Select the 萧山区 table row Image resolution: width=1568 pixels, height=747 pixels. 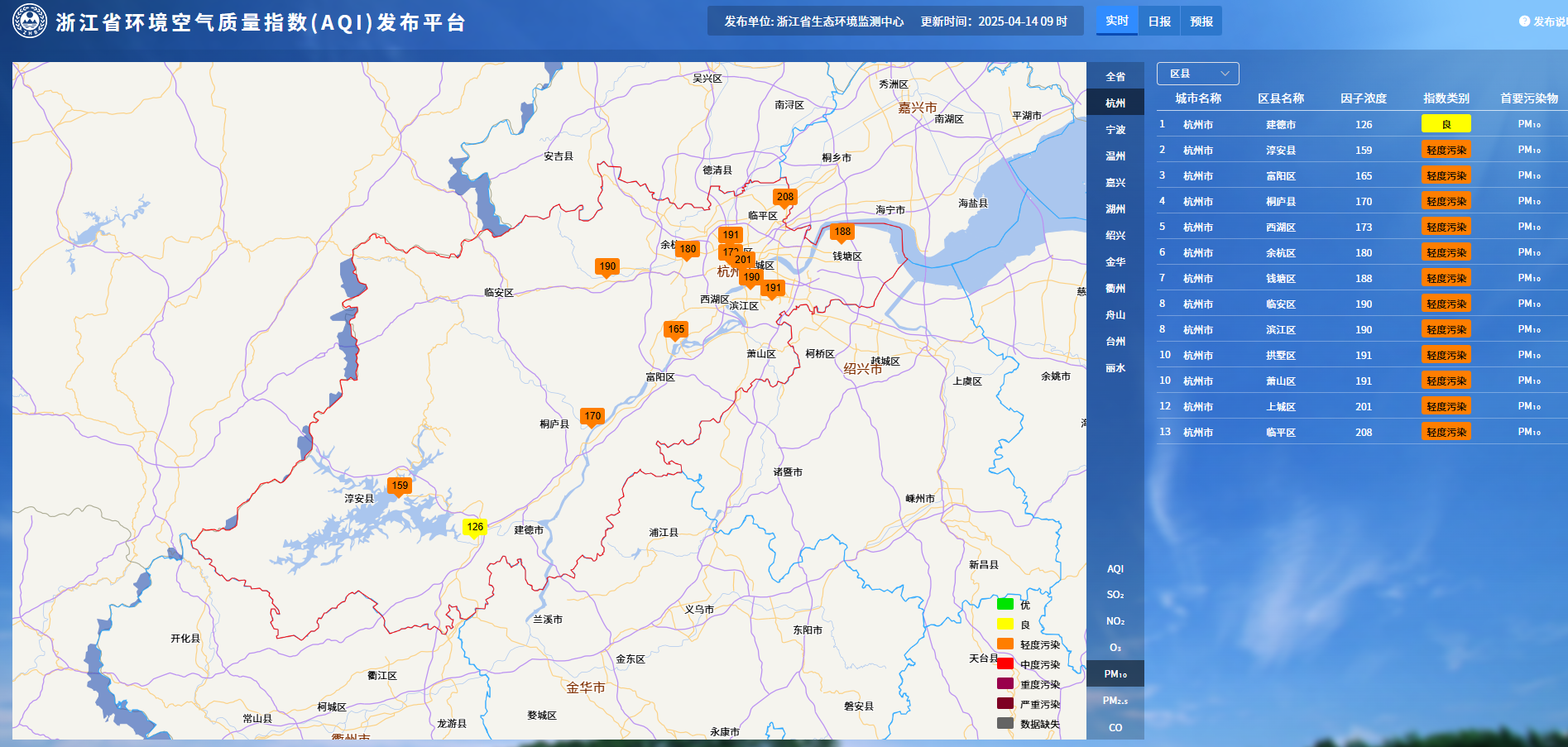tap(1362, 381)
